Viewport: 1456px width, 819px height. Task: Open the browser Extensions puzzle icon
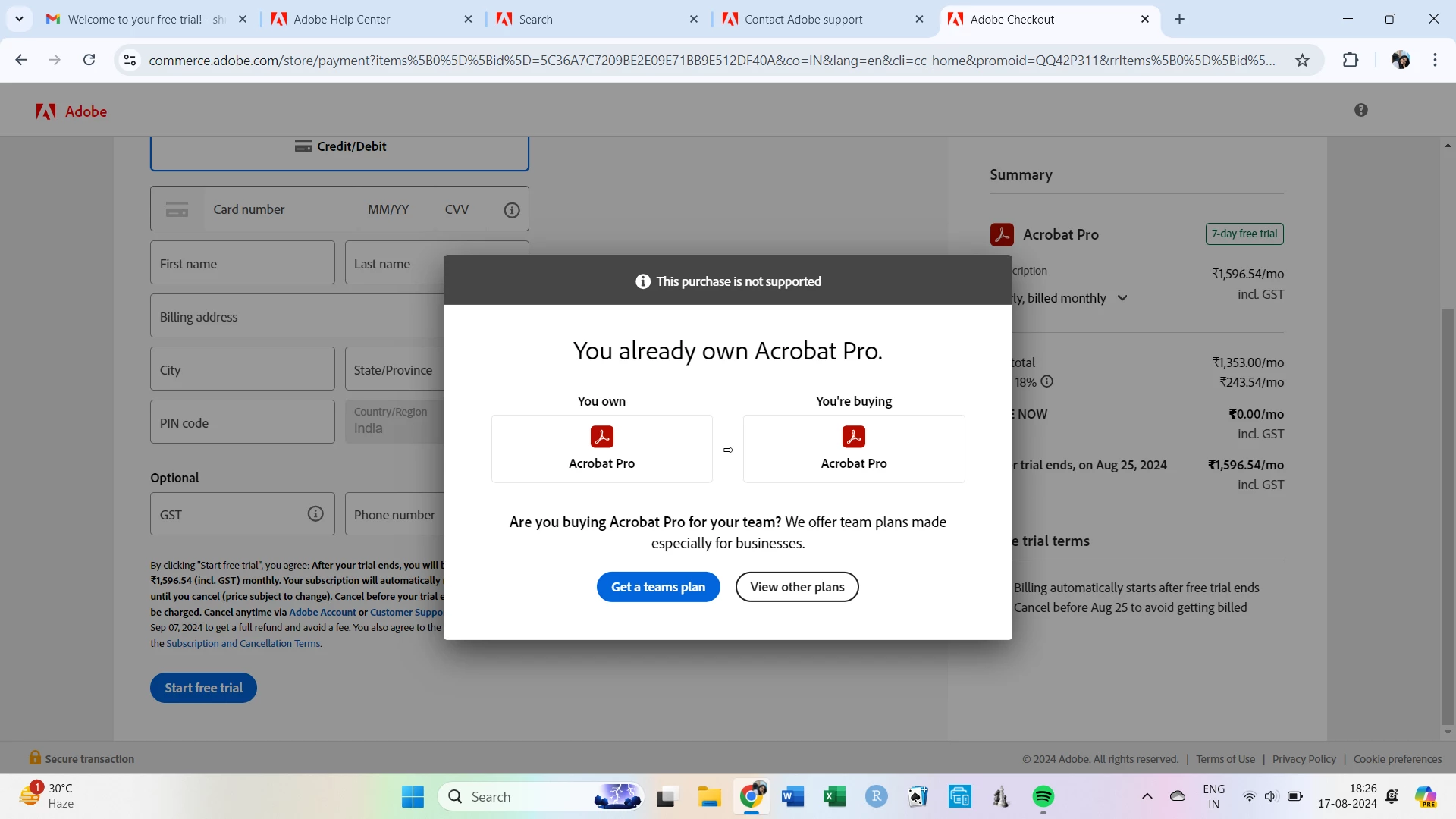(x=1351, y=60)
